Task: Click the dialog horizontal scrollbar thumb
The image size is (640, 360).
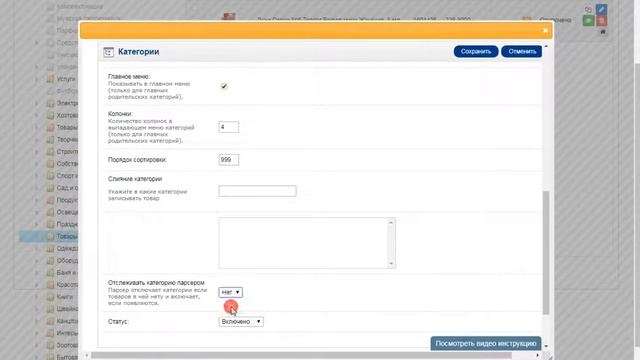Action: (301, 356)
